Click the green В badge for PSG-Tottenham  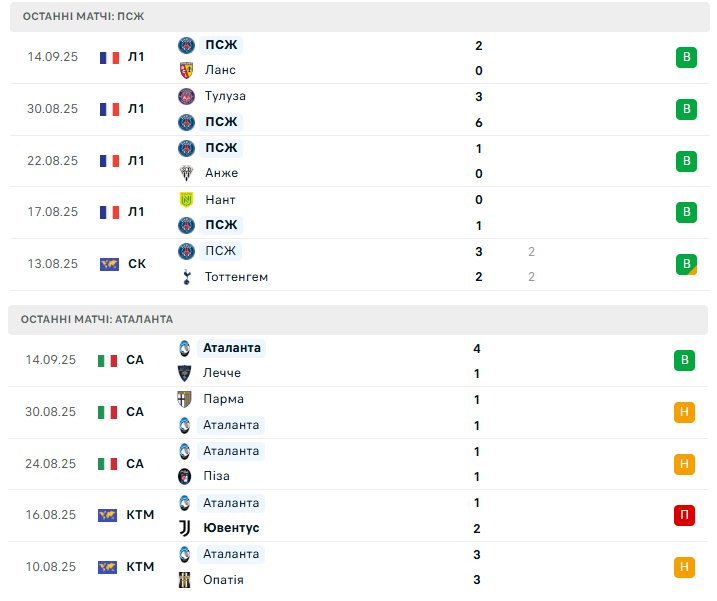point(686,264)
